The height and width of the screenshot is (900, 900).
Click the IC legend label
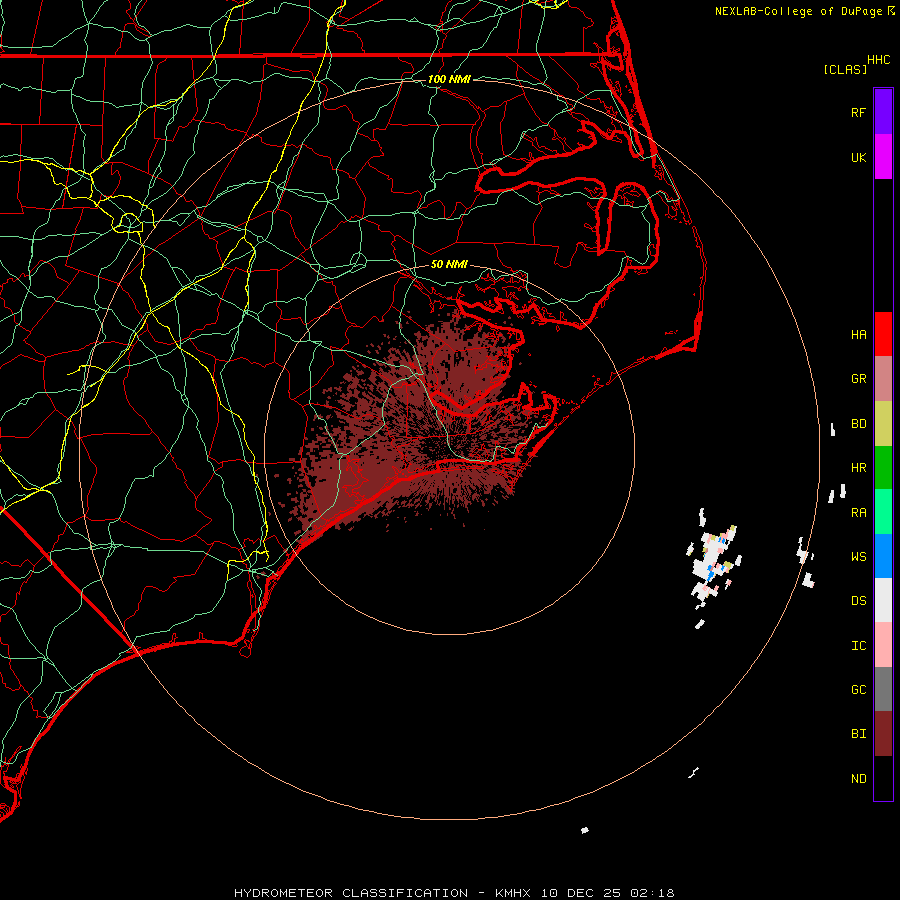coord(858,645)
